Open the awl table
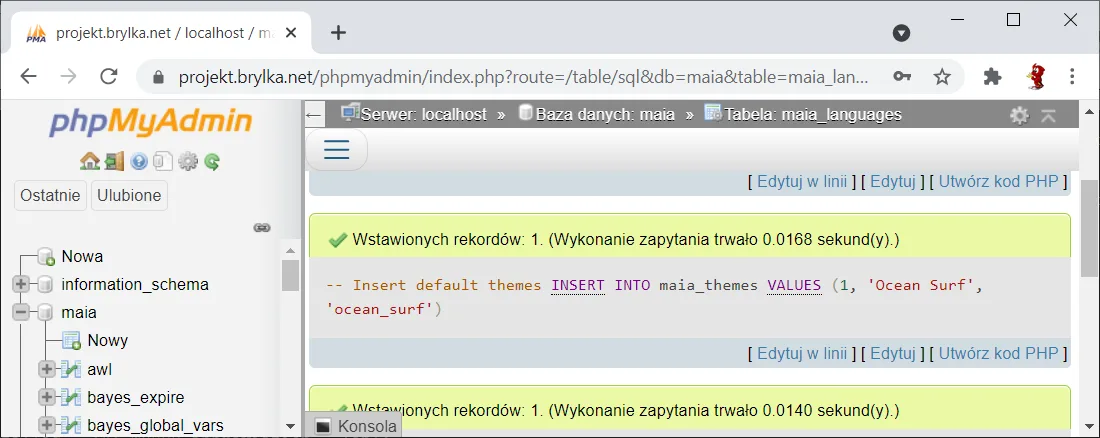1100x438 pixels. click(100, 369)
